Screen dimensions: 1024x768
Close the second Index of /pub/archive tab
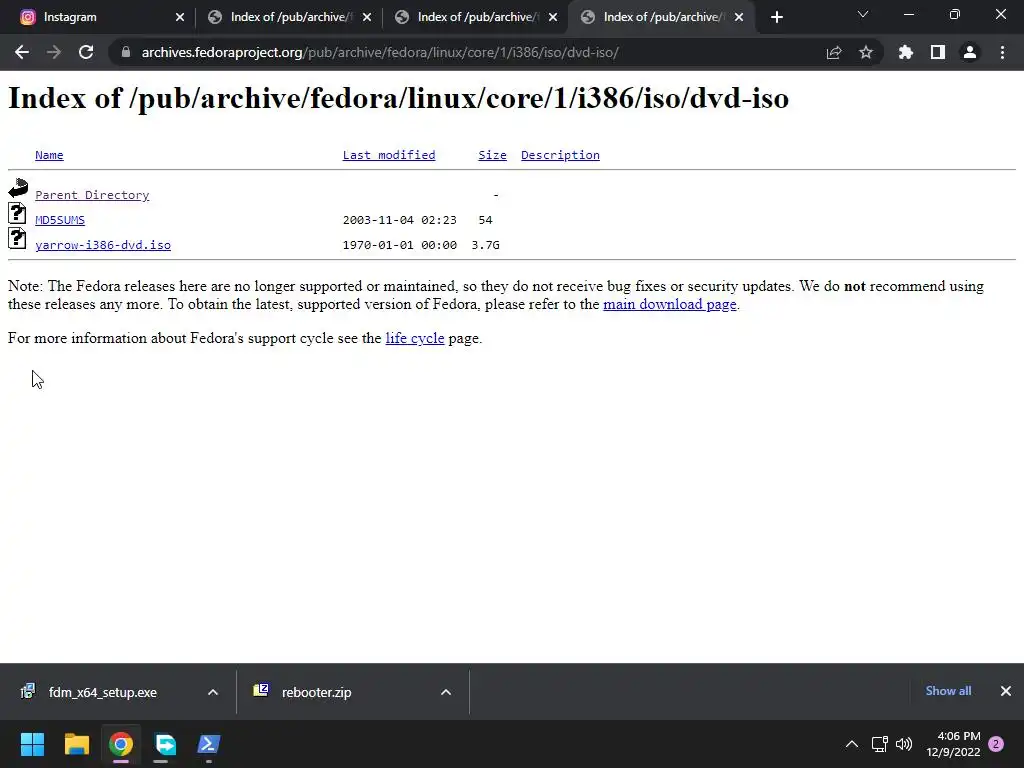point(367,18)
